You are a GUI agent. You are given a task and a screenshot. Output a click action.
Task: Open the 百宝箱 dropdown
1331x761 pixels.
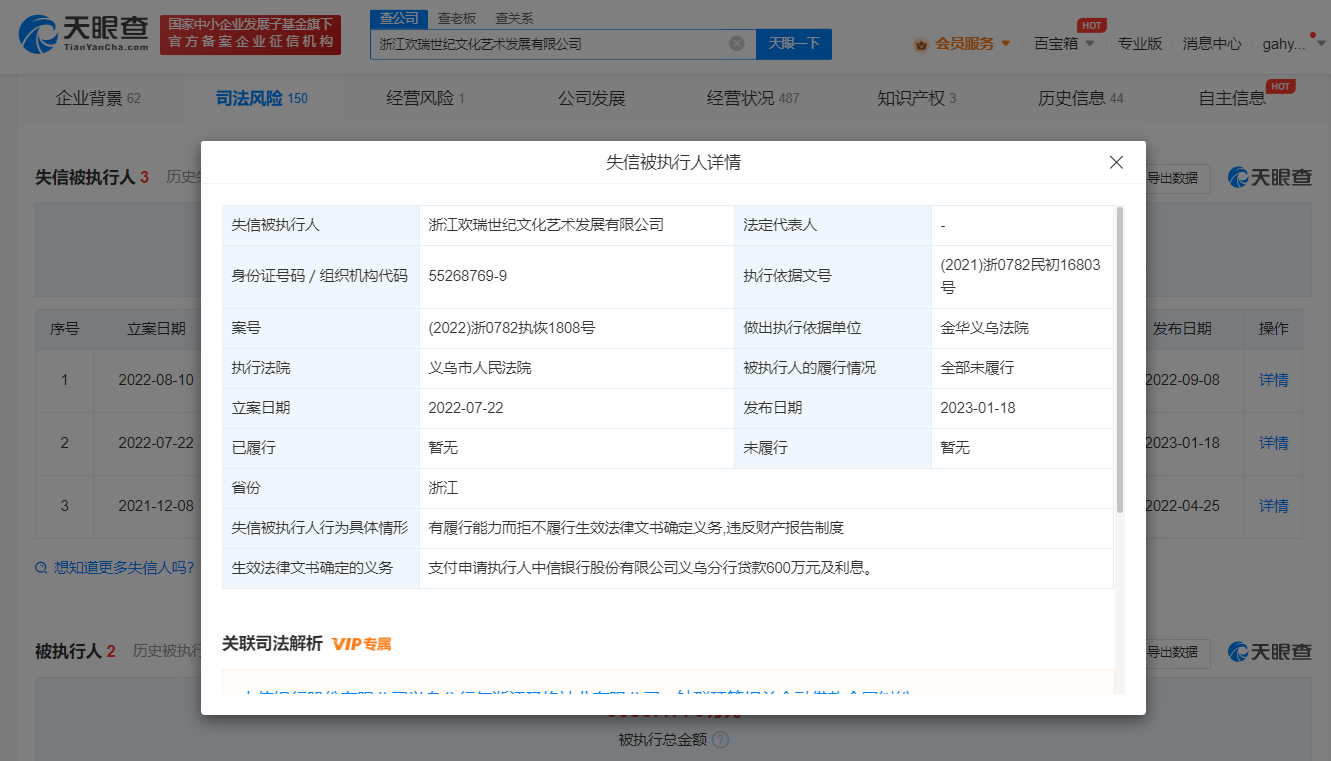(1064, 44)
